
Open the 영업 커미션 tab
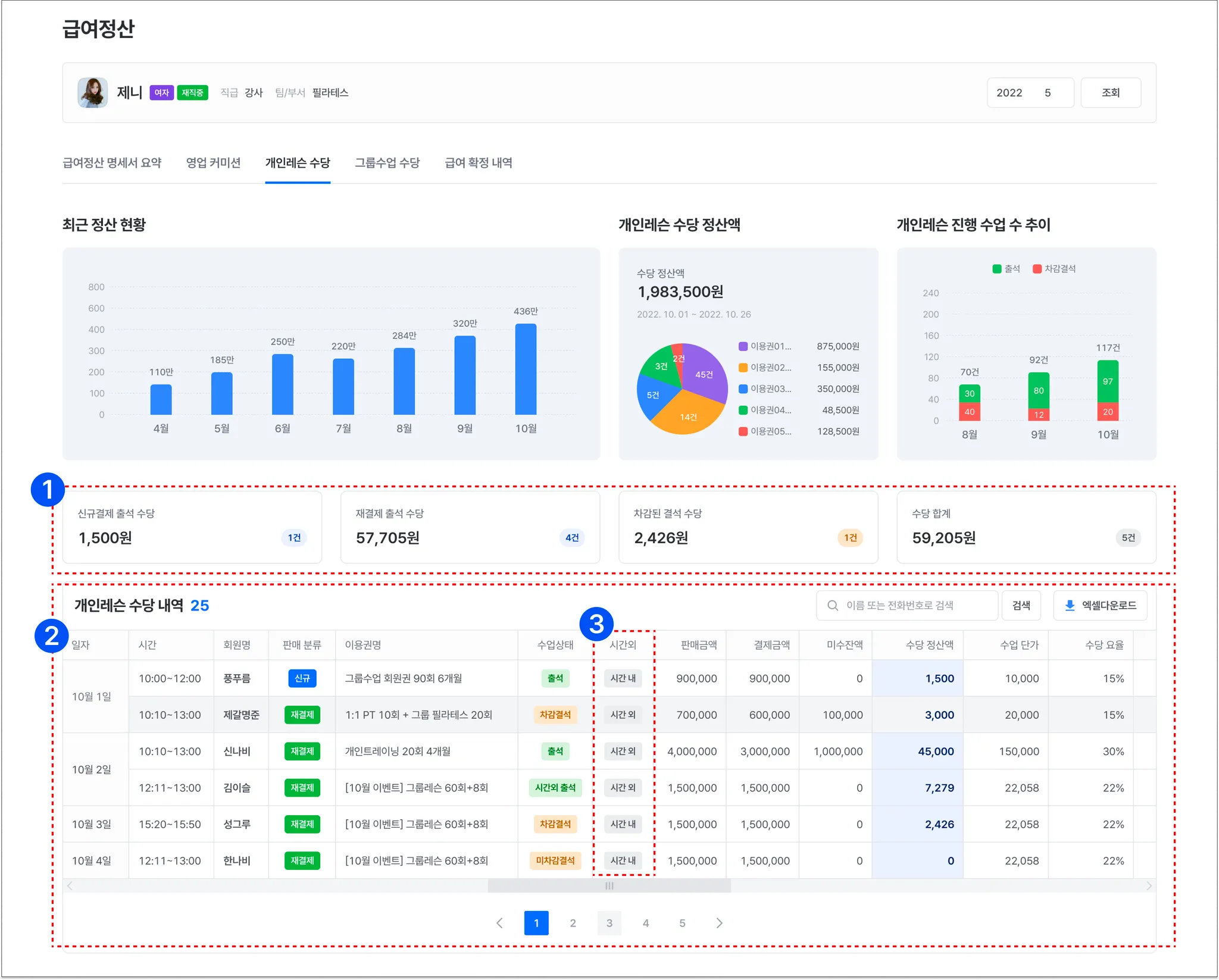coord(213,162)
